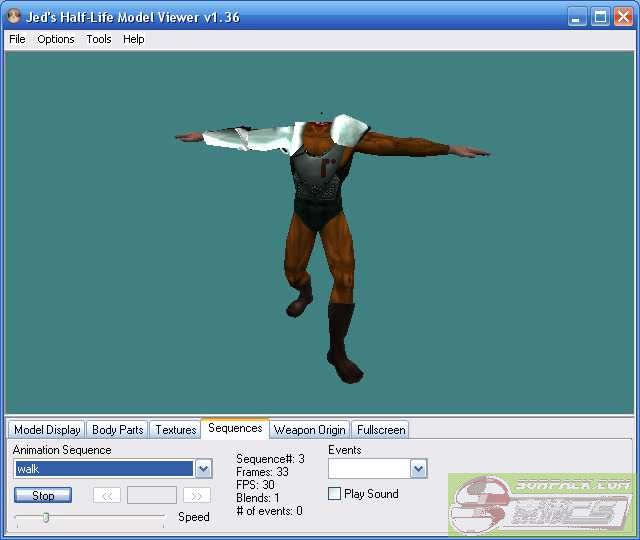Click the app icon in title bar
The width and height of the screenshot is (640, 540).
[14, 17]
